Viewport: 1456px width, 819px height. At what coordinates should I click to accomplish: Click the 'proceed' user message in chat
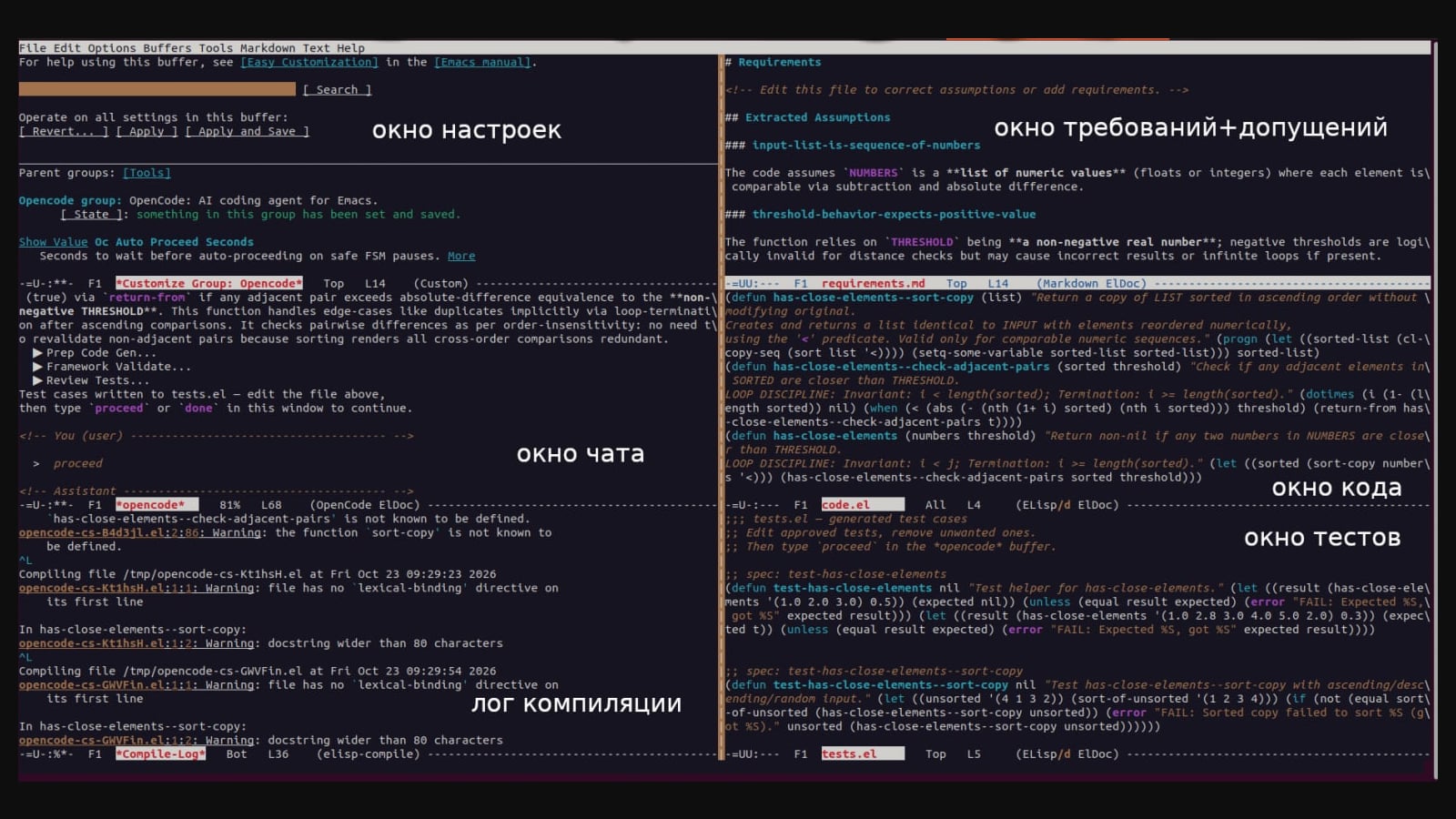tap(77, 464)
